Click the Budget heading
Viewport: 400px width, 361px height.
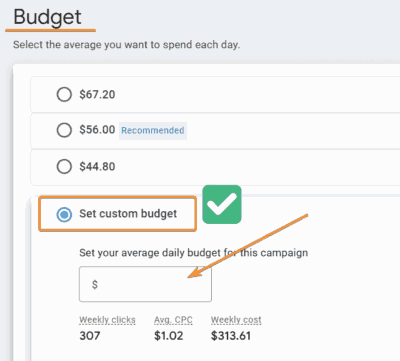click(47, 17)
